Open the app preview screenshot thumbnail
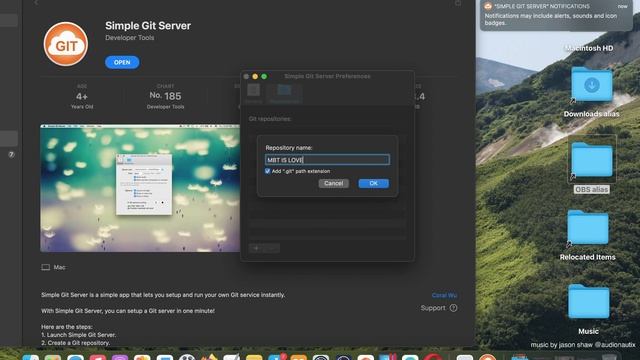 (140, 188)
